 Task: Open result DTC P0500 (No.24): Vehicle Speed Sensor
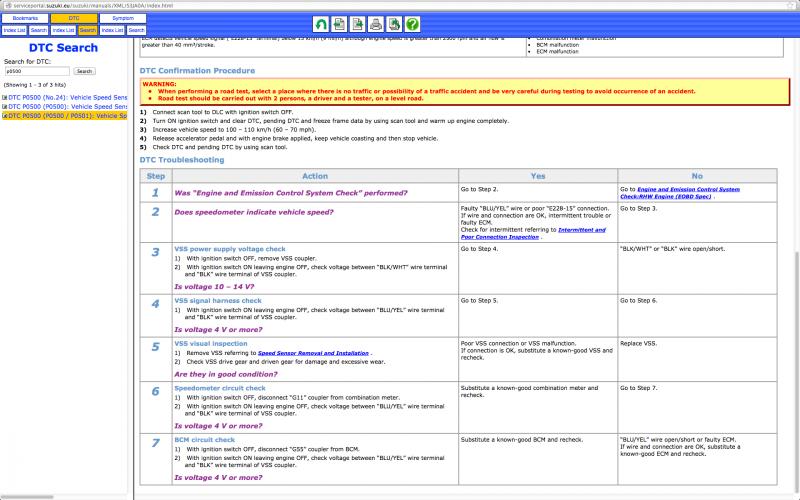coord(68,97)
